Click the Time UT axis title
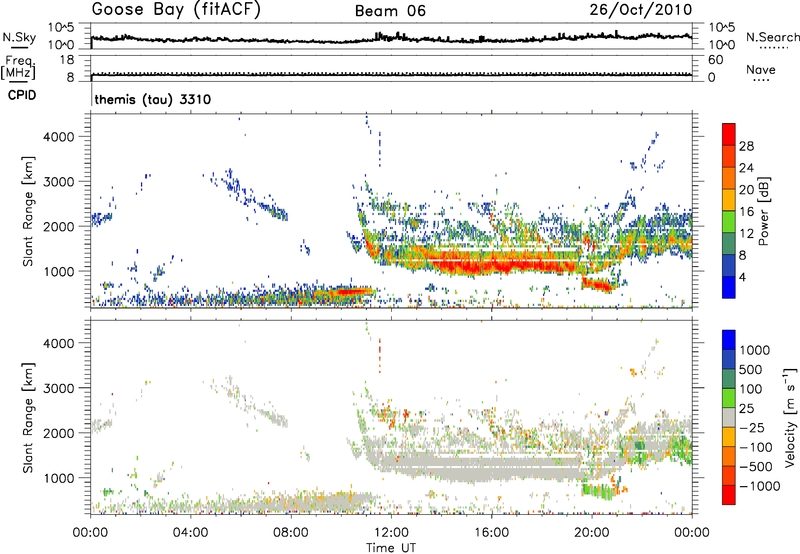This screenshot has height=554, width=800. (391, 548)
